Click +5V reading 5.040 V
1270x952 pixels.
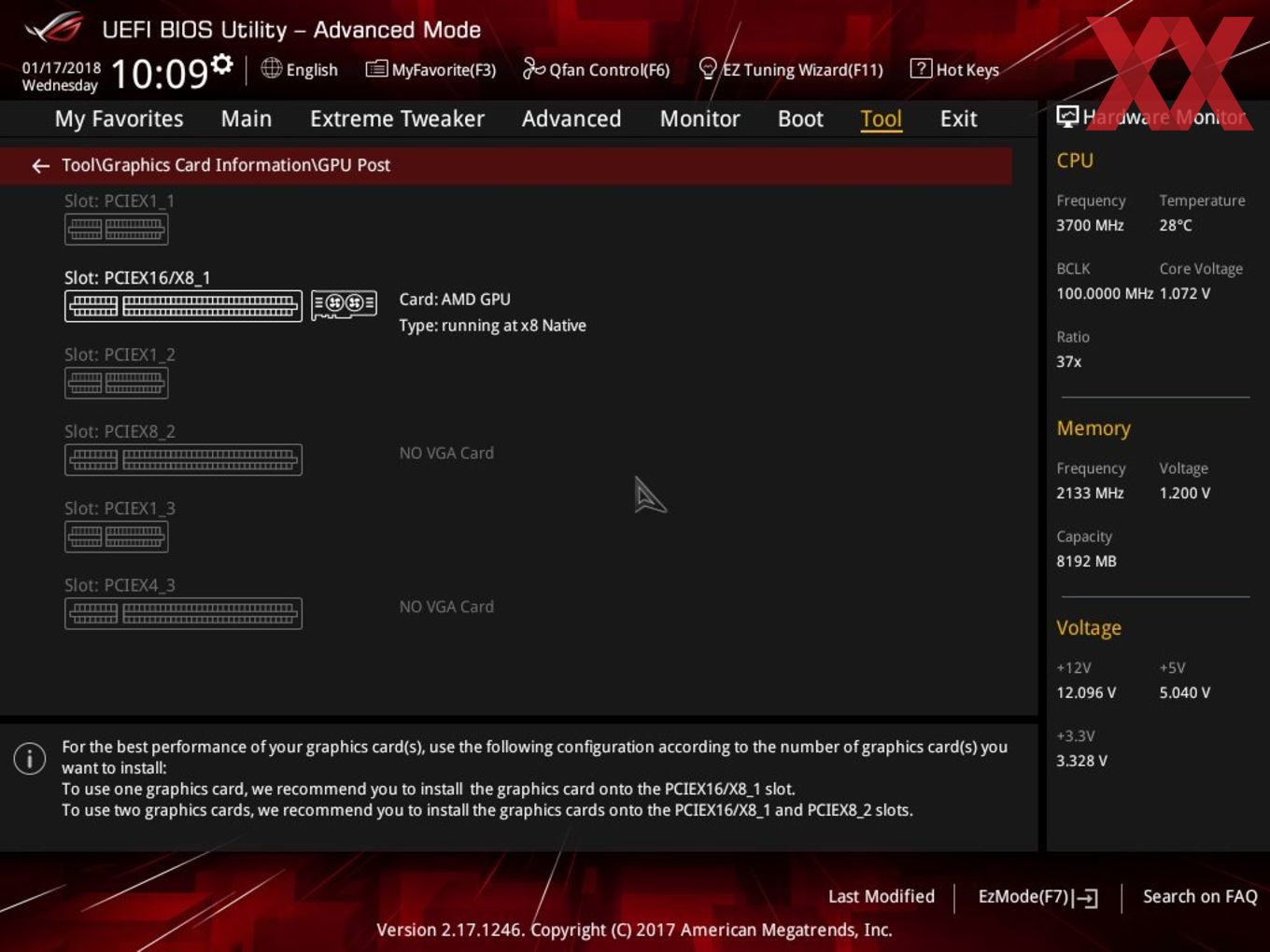click(1185, 693)
